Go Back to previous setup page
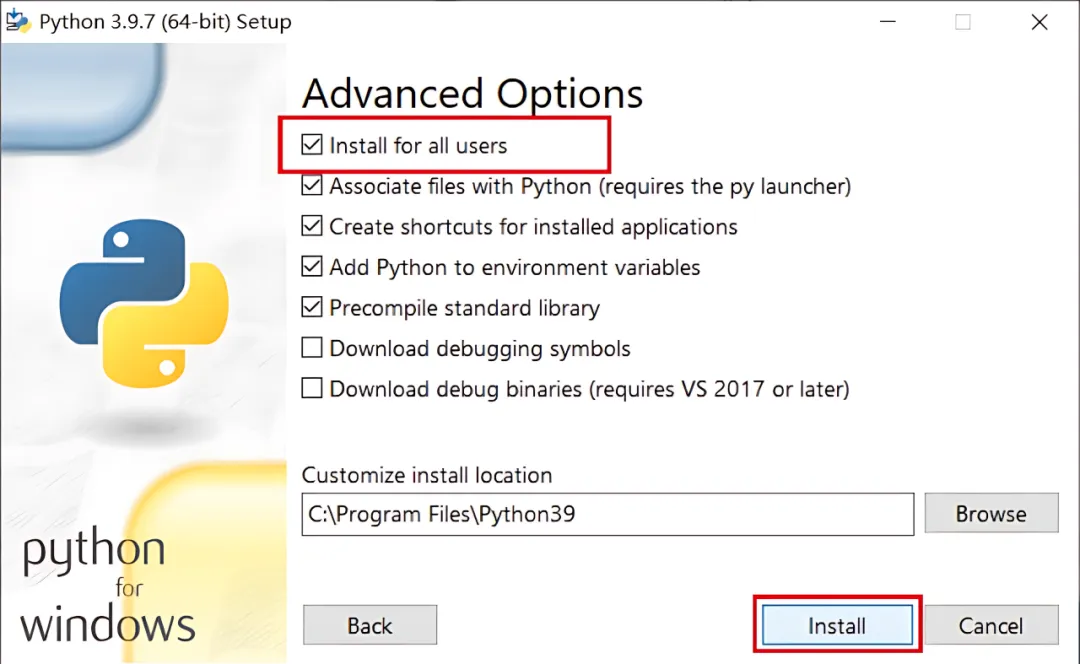 tap(370, 625)
